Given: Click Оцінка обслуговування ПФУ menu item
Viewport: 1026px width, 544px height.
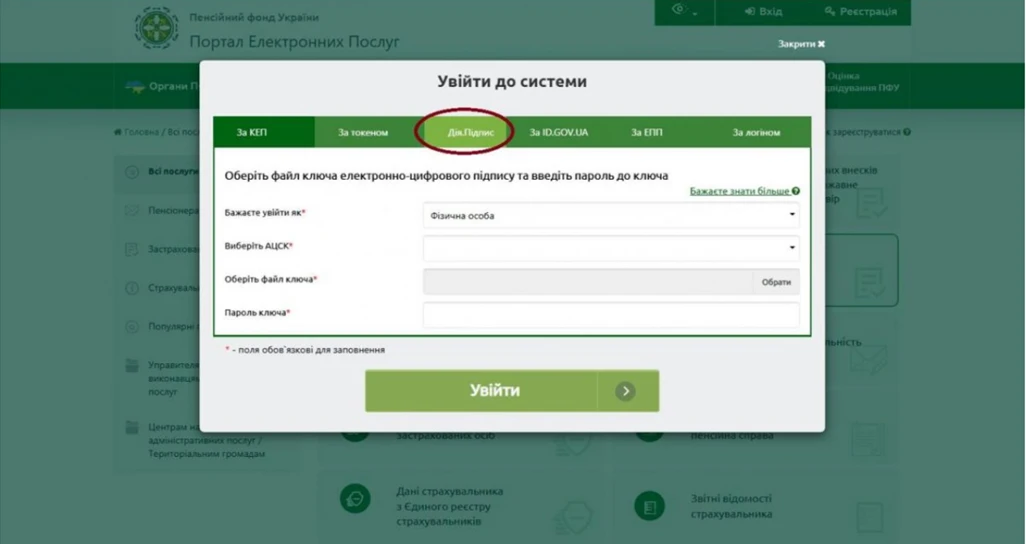Looking at the screenshot, I should tap(862, 82).
